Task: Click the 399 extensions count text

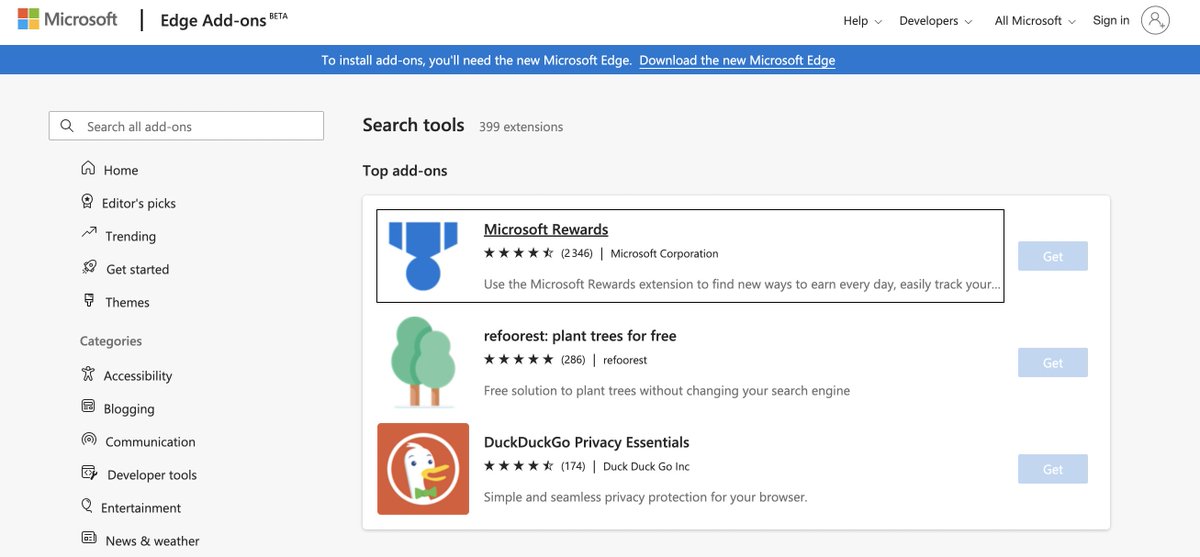Action: [x=521, y=127]
